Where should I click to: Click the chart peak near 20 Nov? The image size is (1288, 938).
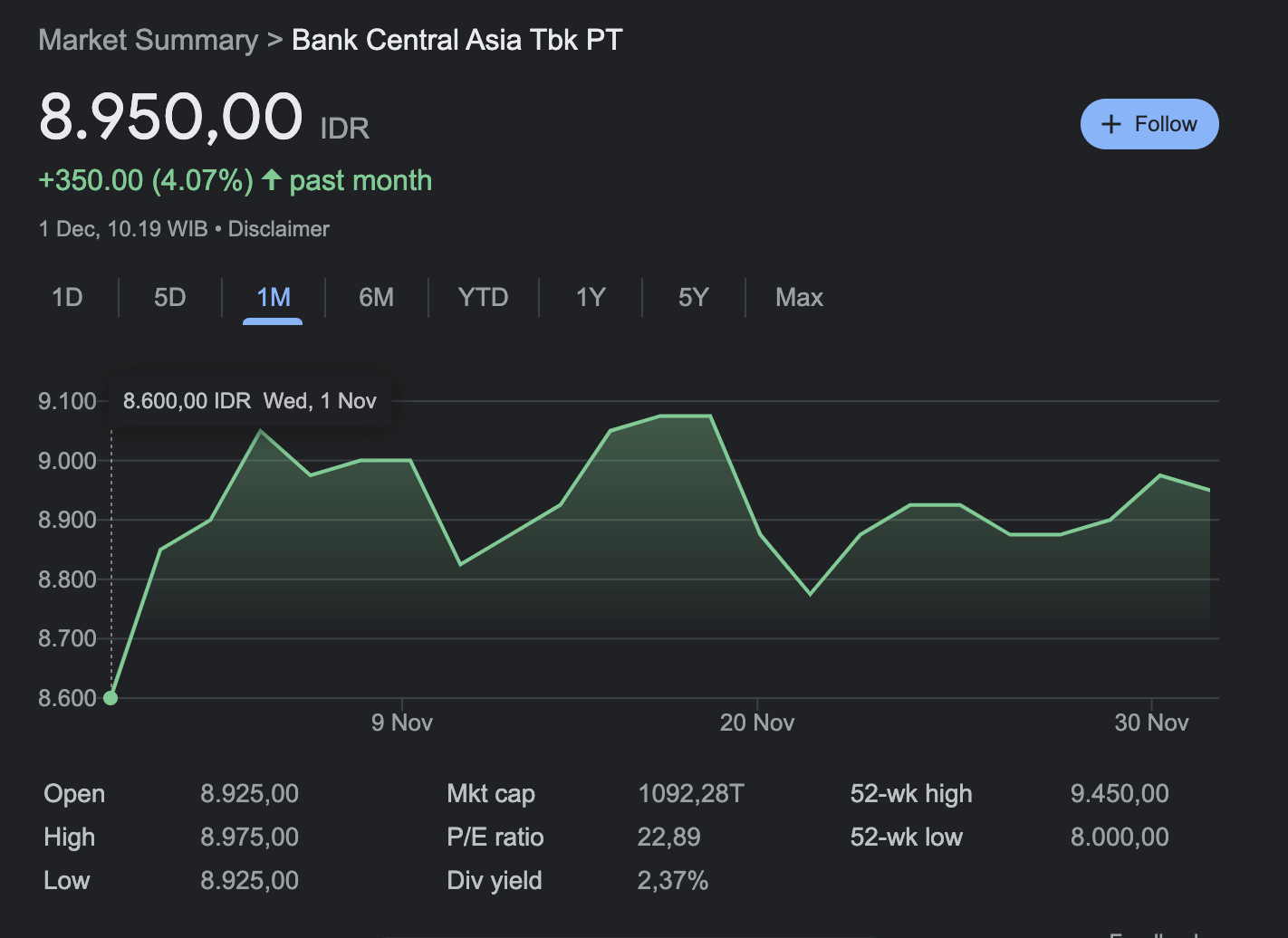(684, 416)
